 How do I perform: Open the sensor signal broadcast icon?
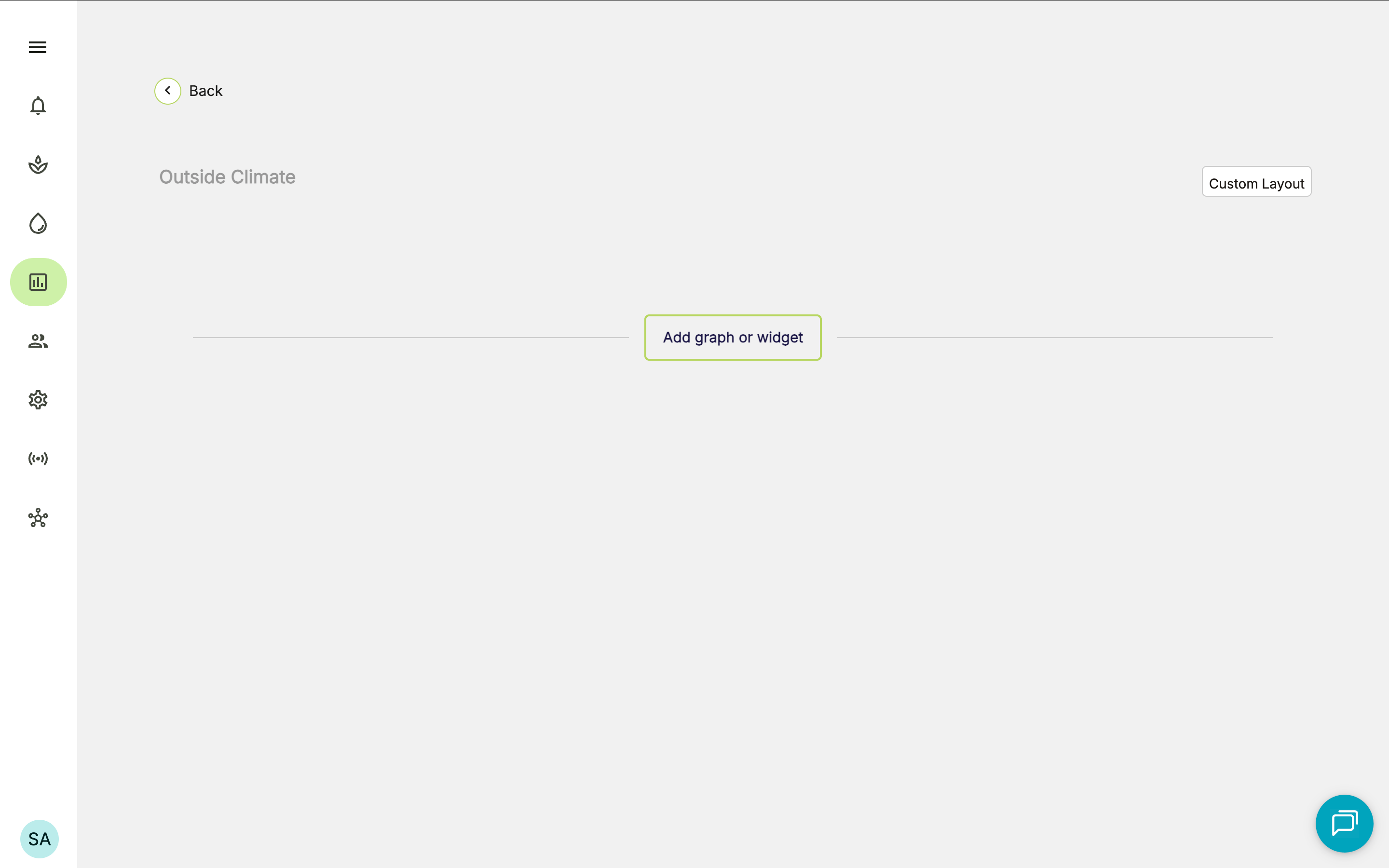[x=38, y=458]
